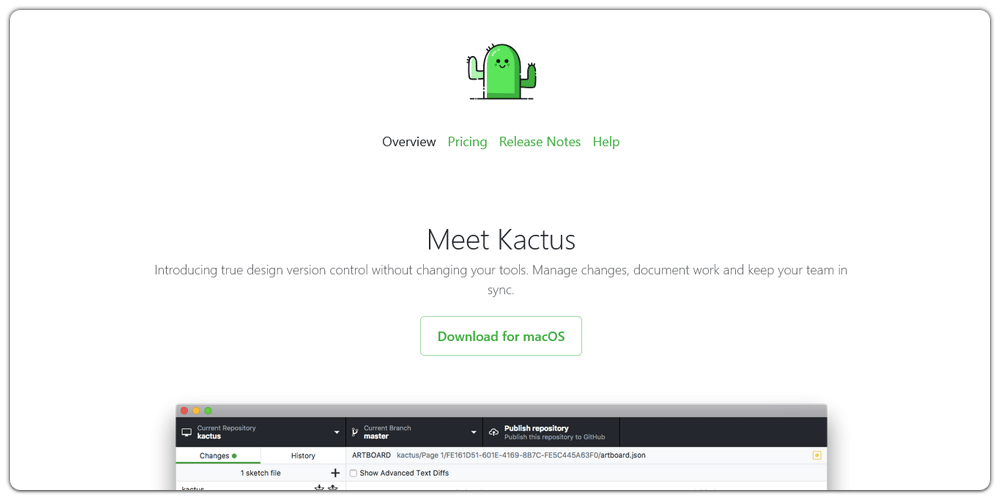Open Release Notes link
Screen dimensions: 1000x500
click(540, 142)
